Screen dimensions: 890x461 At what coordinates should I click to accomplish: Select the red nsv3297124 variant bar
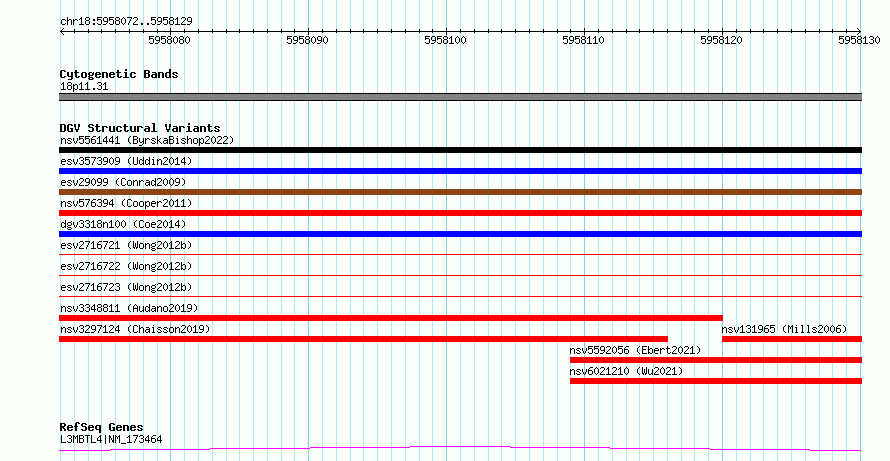pyautogui.click(x=363, y=339)
